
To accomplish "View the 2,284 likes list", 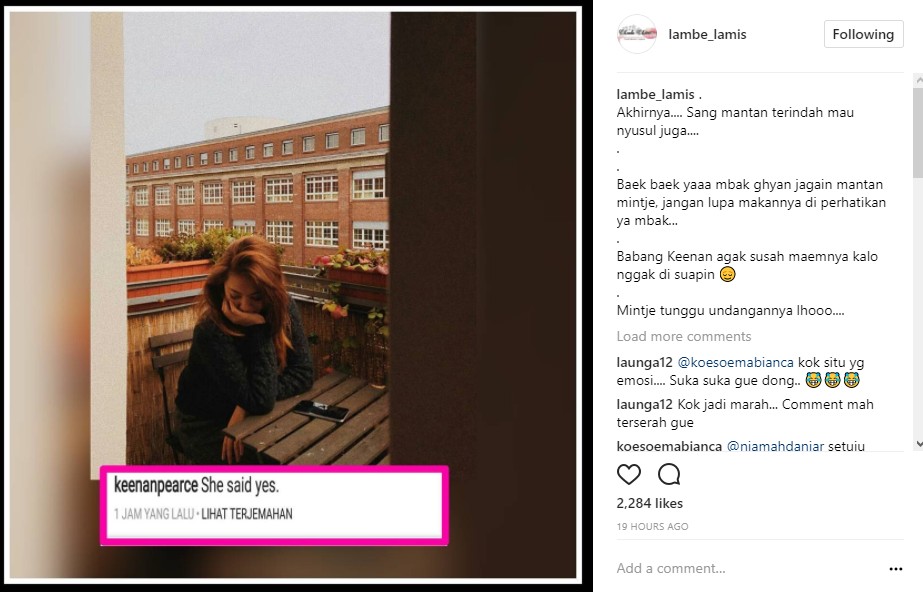I will coord(649,503).
